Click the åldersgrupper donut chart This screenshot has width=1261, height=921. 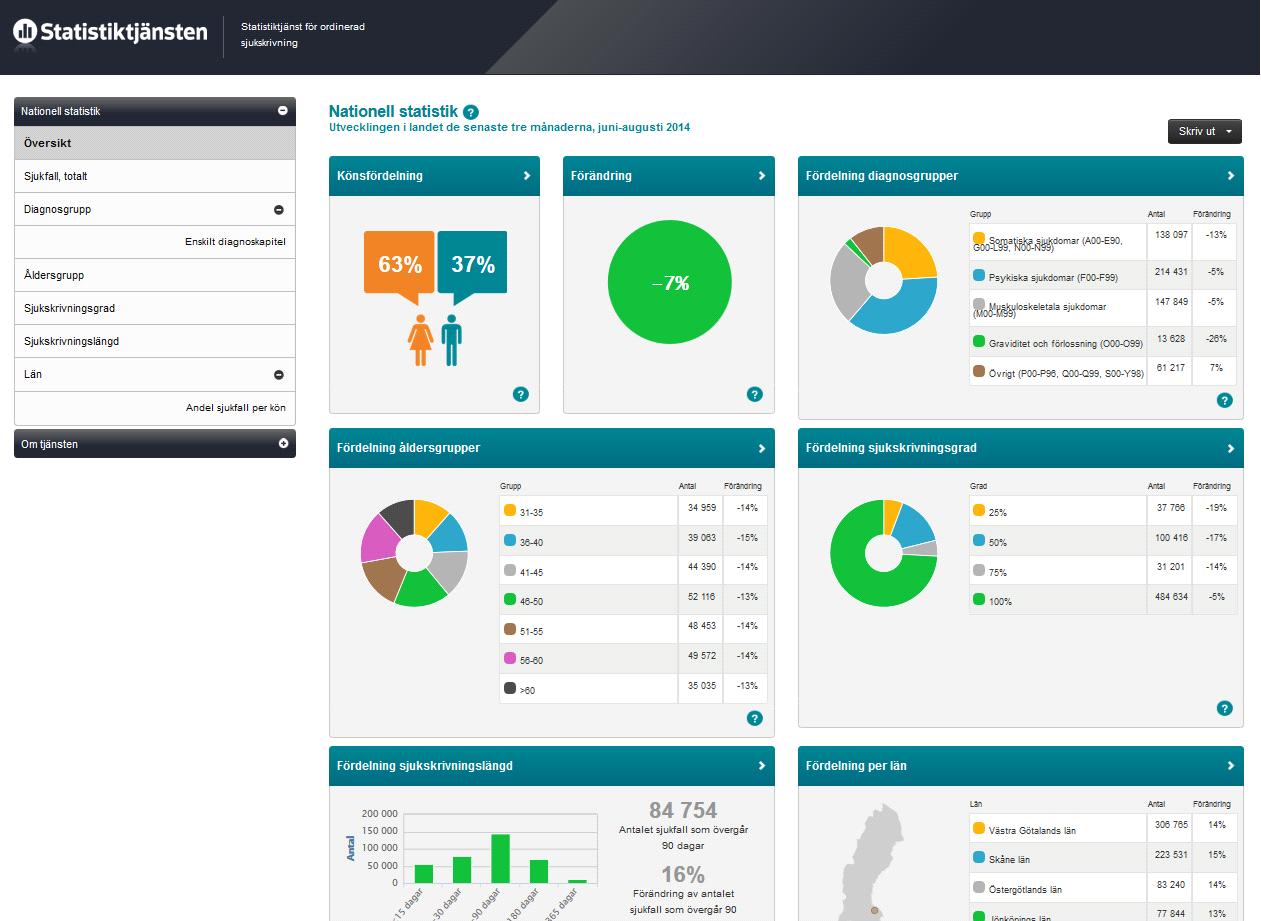tap(414, 553)
